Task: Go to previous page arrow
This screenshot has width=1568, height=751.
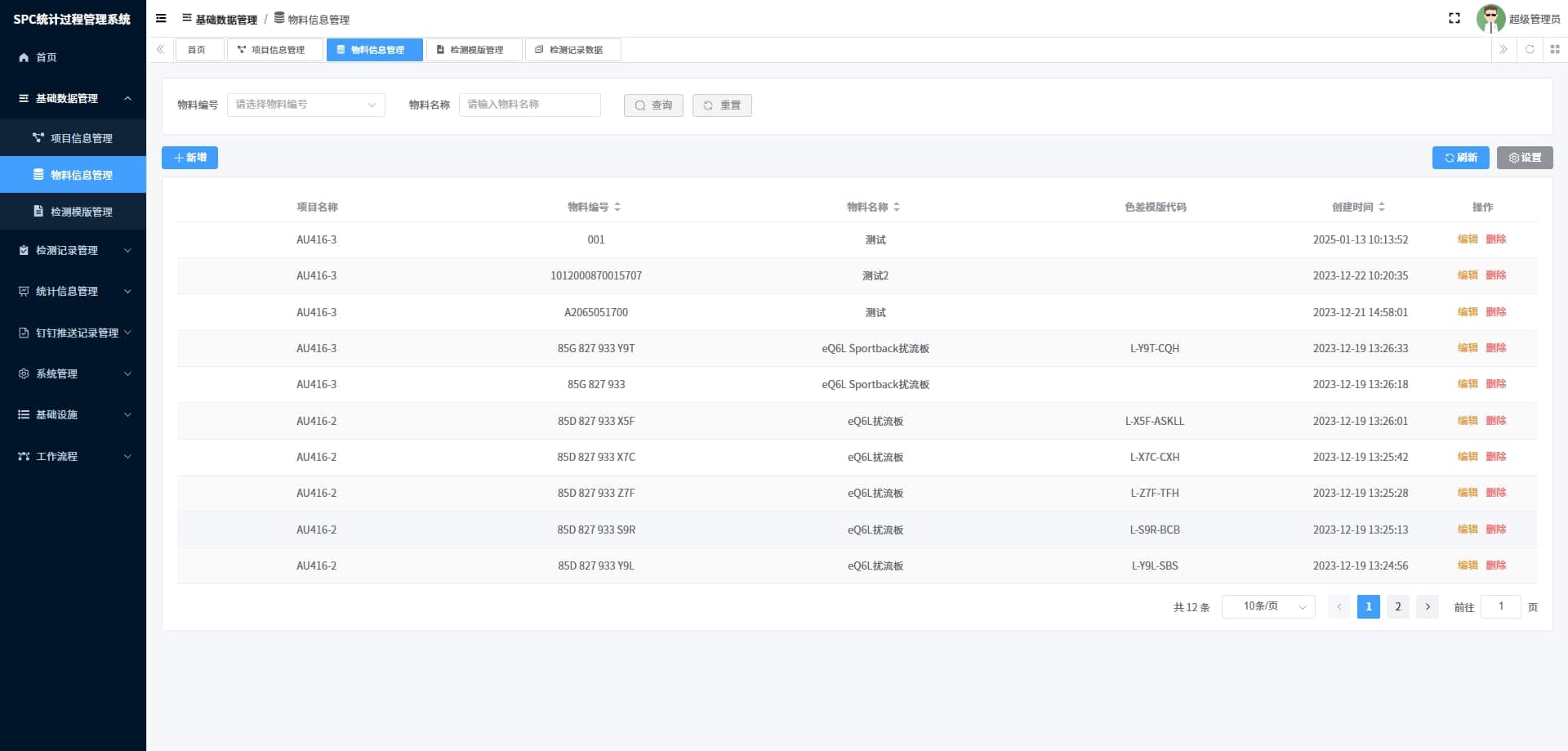Action: point(1339,606)
